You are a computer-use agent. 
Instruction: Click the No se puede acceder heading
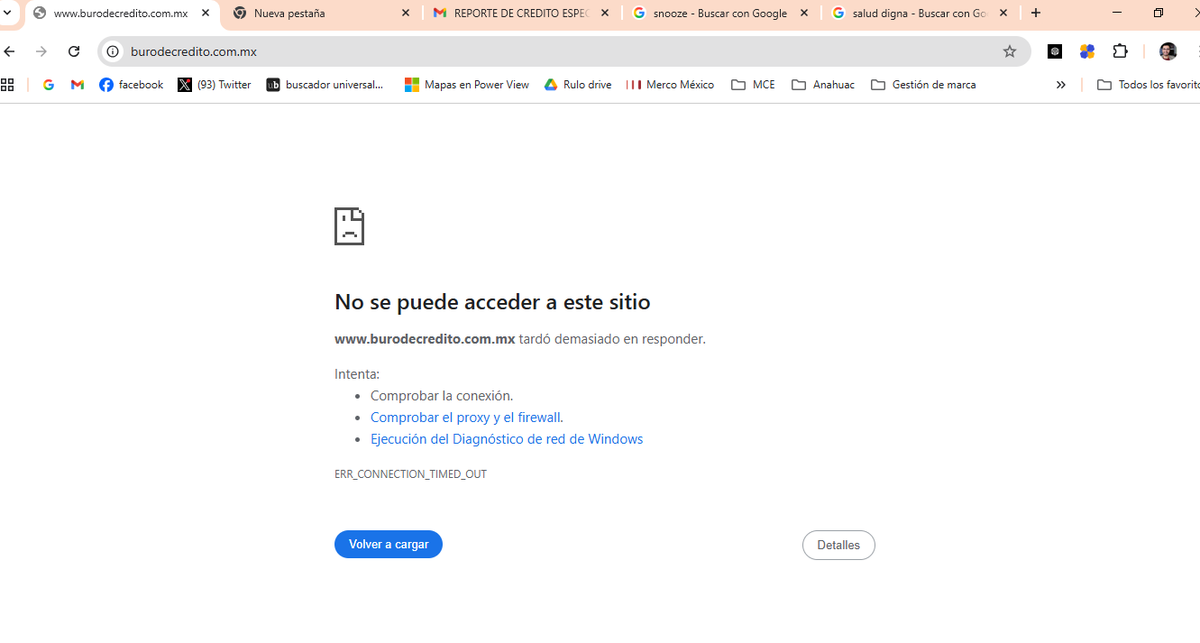point(492,302)
